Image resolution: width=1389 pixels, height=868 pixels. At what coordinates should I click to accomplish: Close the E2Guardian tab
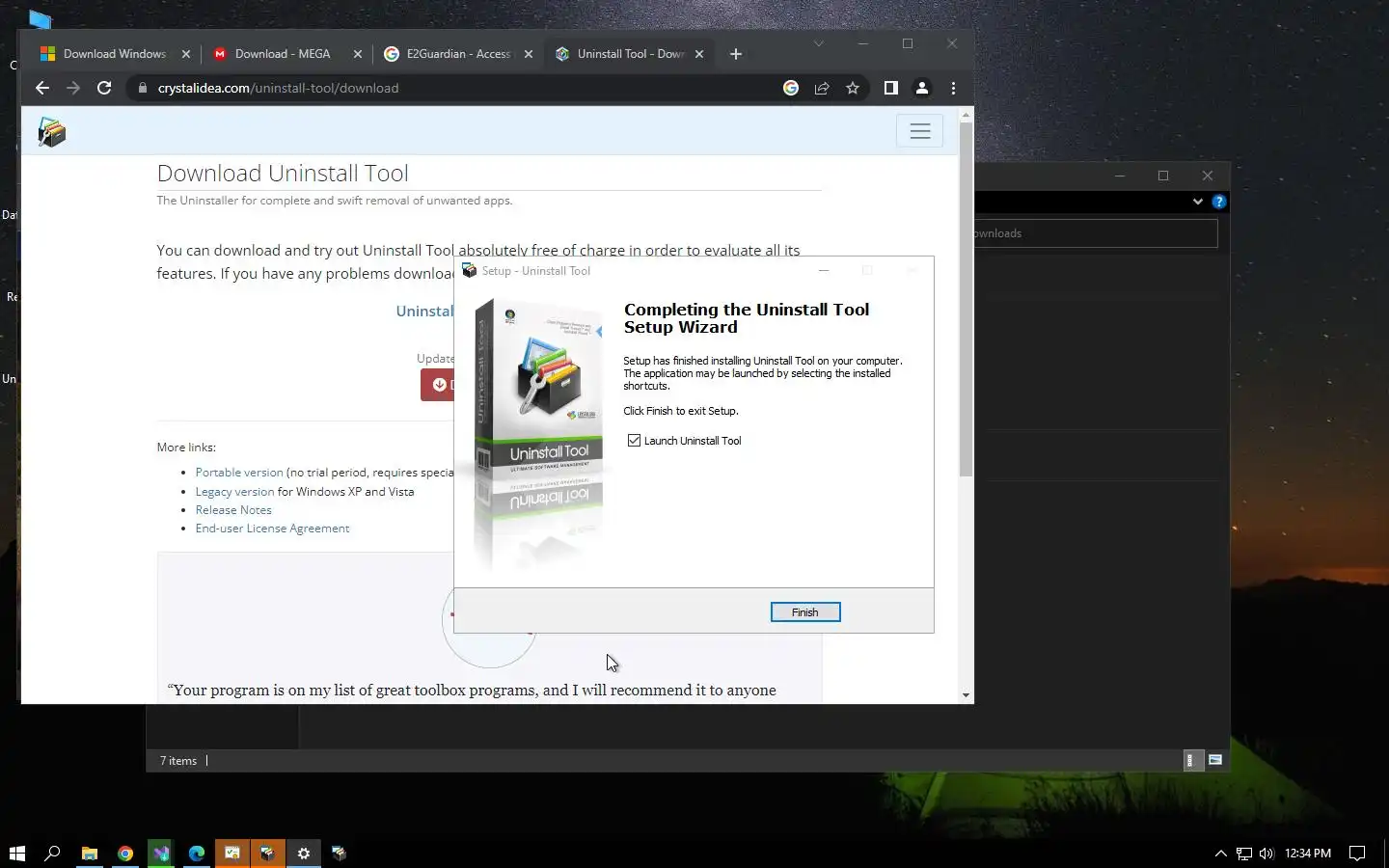529,54
